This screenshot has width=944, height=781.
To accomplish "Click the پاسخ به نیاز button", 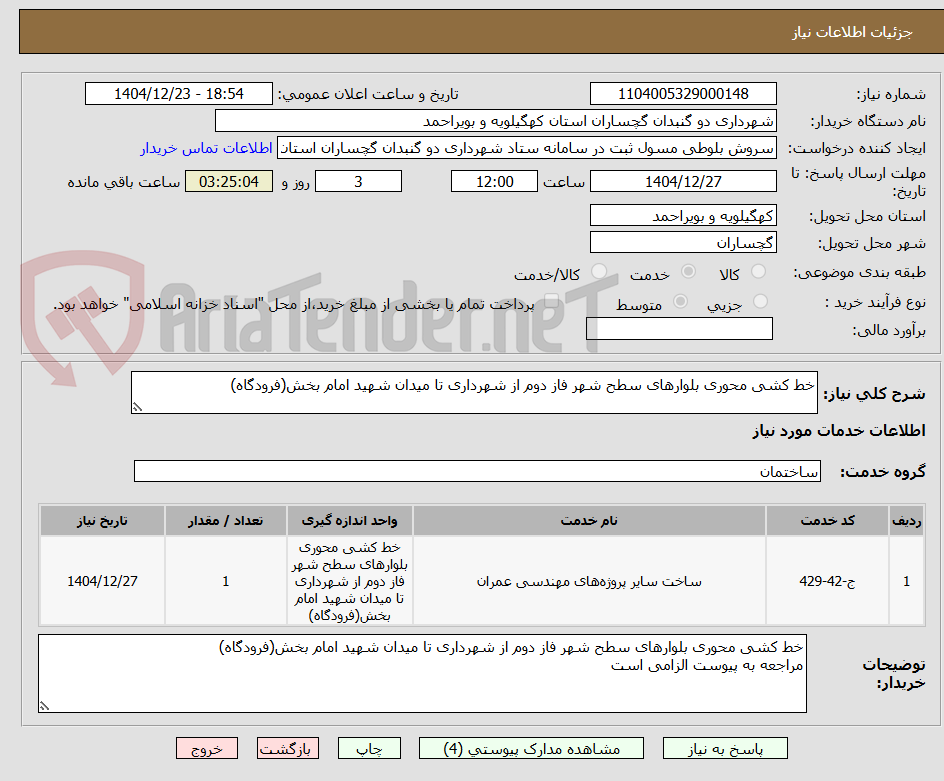I will [x=725, y=748].
